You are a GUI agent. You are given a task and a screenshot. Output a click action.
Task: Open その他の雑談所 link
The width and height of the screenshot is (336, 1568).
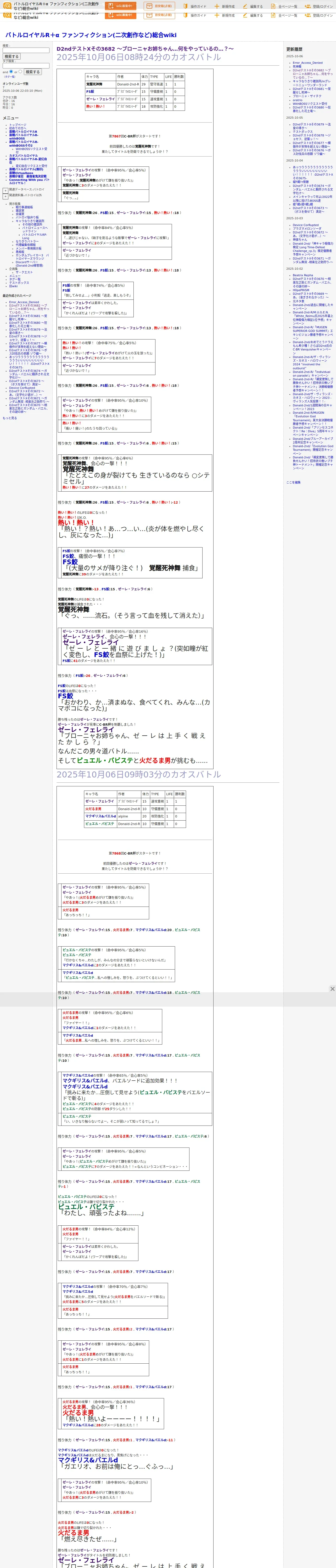32,224
